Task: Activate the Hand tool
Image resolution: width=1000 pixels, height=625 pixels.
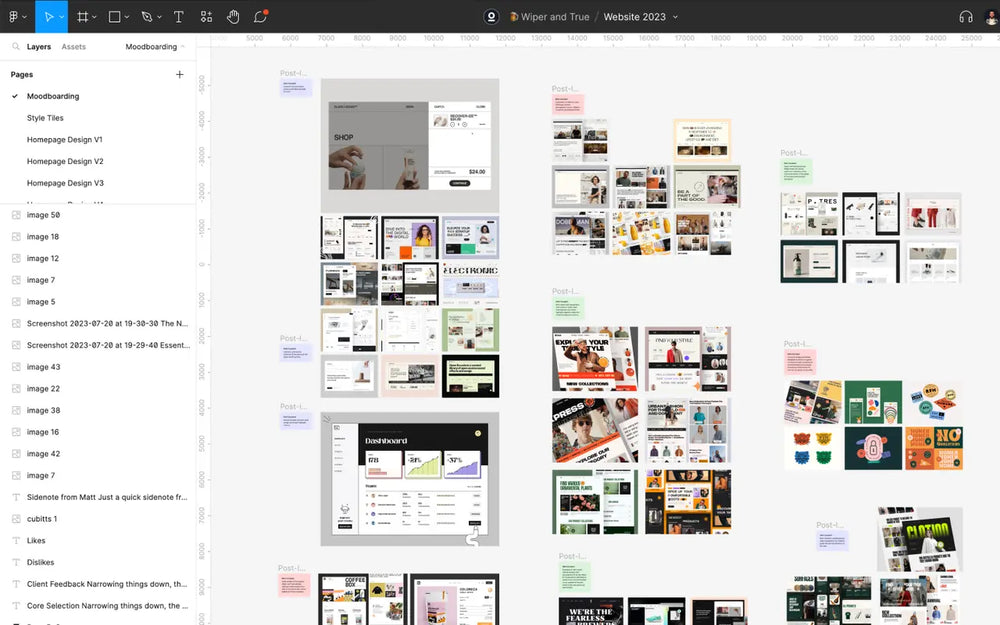Action: [233, 17]
